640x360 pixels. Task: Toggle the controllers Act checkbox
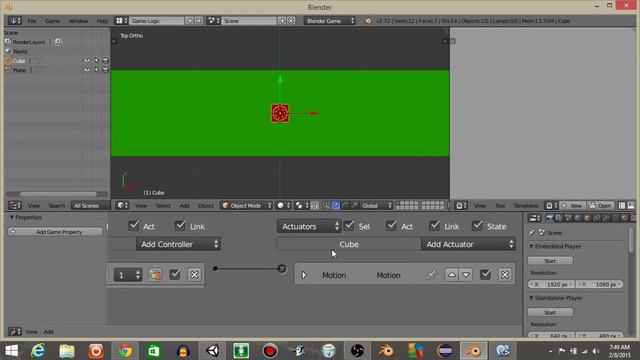pyautogui.click(x=133, y=225)
